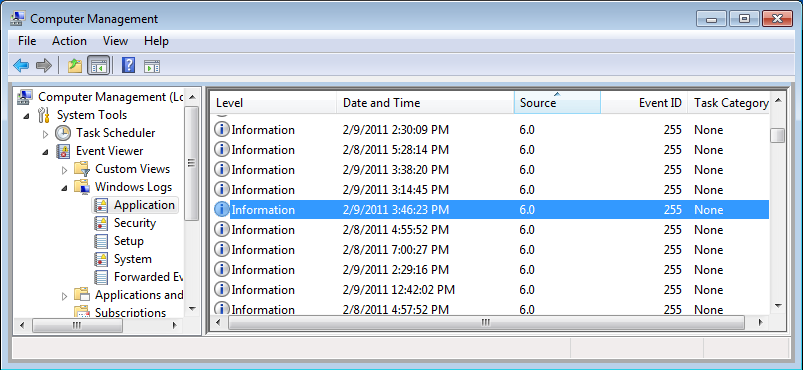Click the Security log icon
The width and height of the screenshot is (803, 370).
[x=101, y=223]
